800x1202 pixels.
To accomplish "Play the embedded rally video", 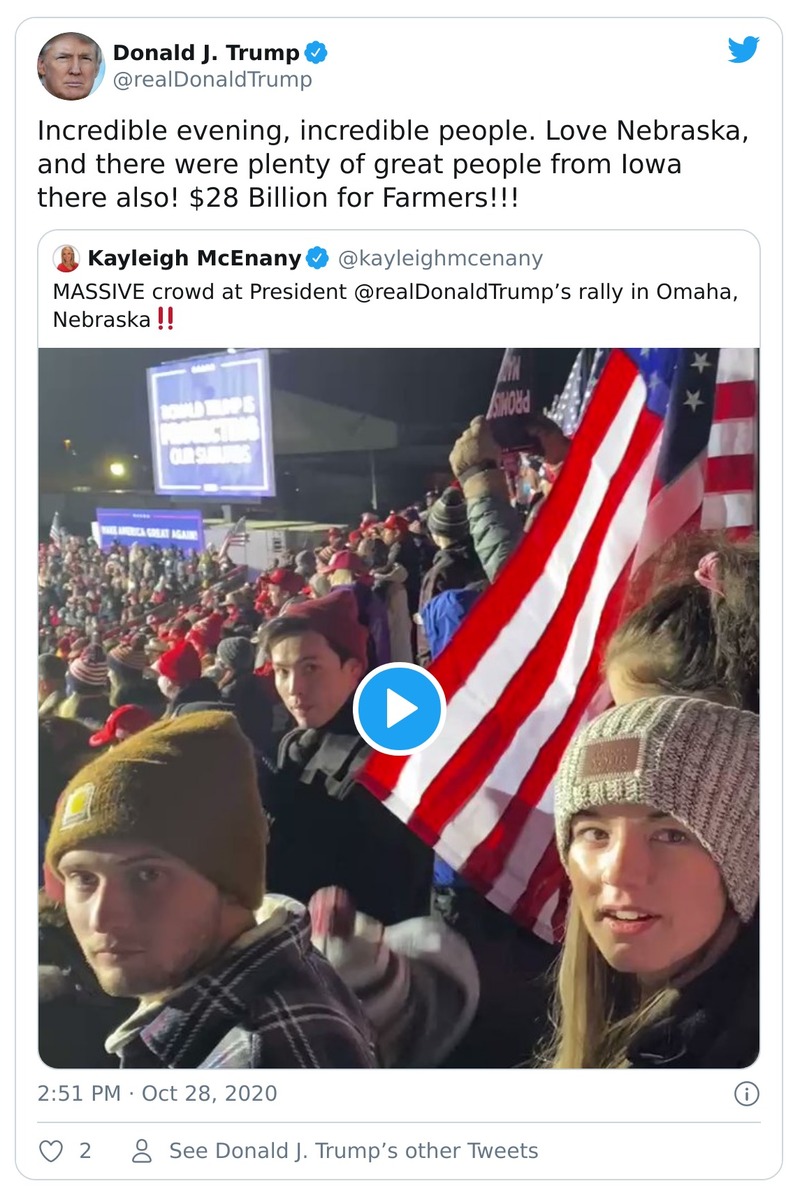I will coord(399,708).
